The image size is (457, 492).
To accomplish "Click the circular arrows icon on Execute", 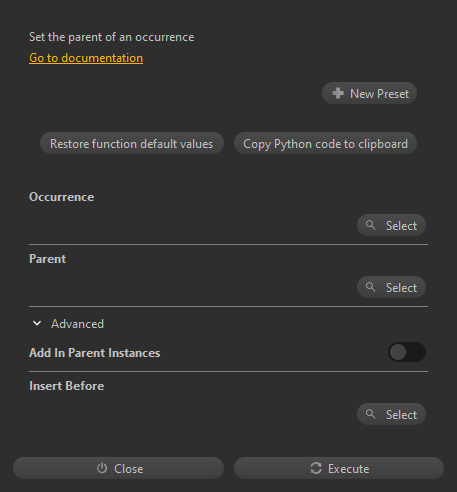I will (316, 468).
